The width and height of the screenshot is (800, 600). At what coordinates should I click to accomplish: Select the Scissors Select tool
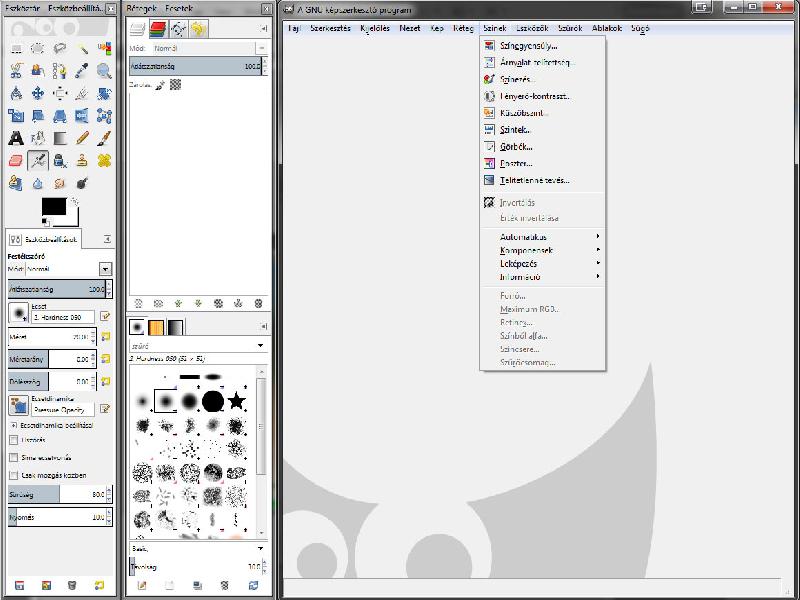point(16,71)
